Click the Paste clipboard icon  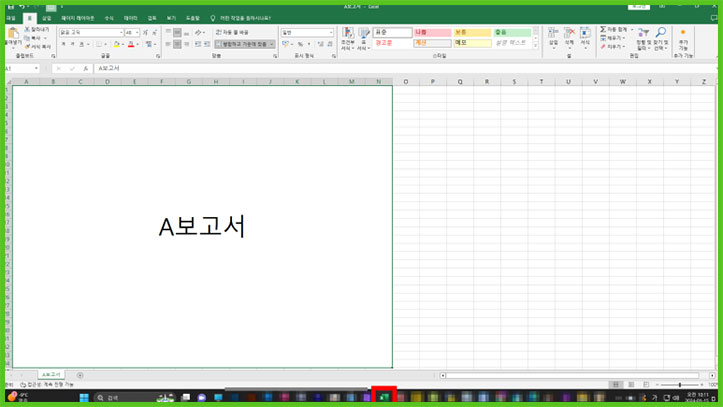click(x=13, y=33)
